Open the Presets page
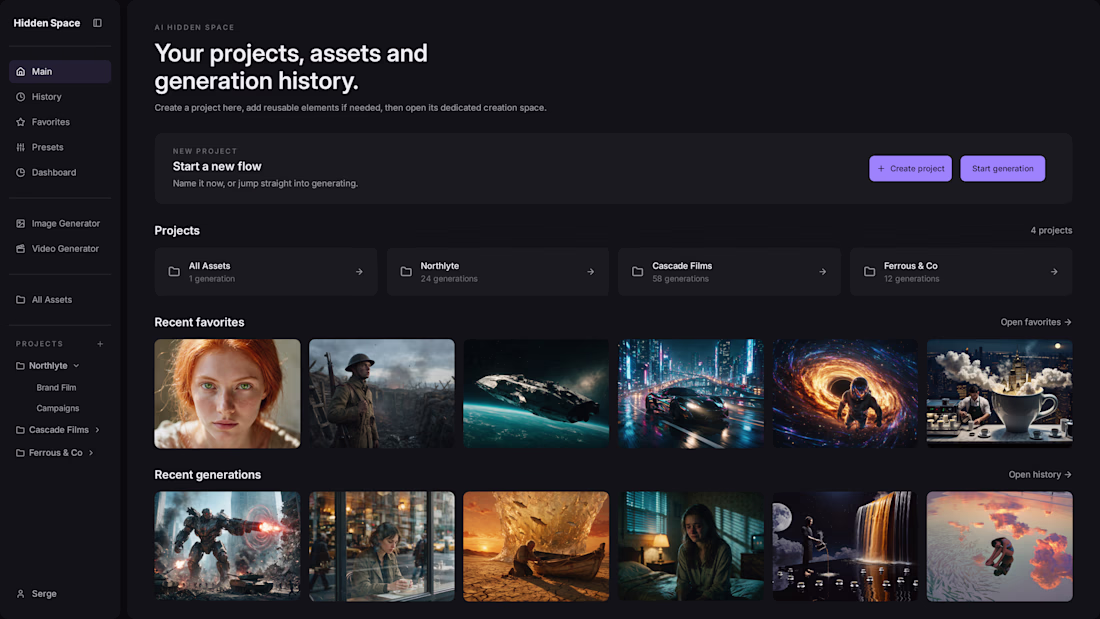Viewport: 1100px width, 619px height. pyautogui.click(x=60, y=147)
